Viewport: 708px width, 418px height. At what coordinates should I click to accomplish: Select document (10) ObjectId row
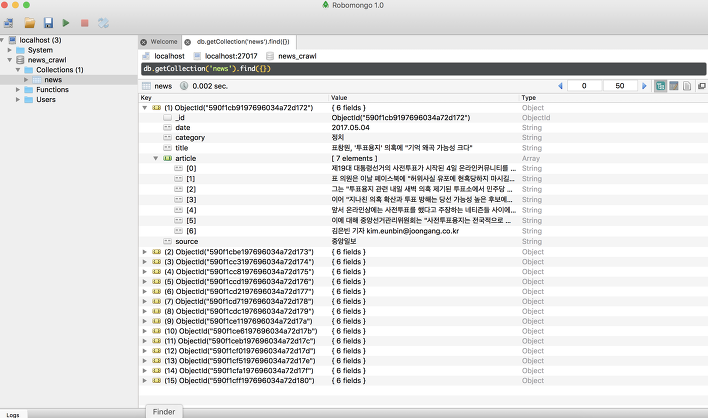click(x=423, y=331)
